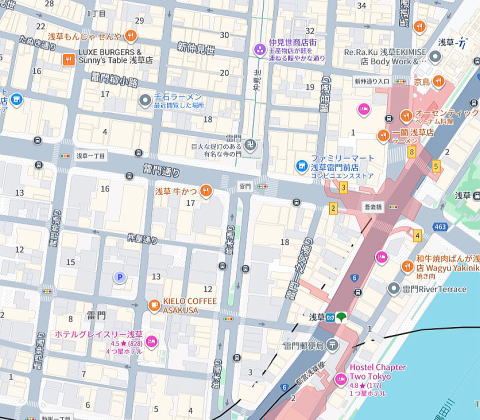480x420 pixels.
Task: Select the ホテルグレイスリー浅草 hotel pin
Action: [151, 342]
